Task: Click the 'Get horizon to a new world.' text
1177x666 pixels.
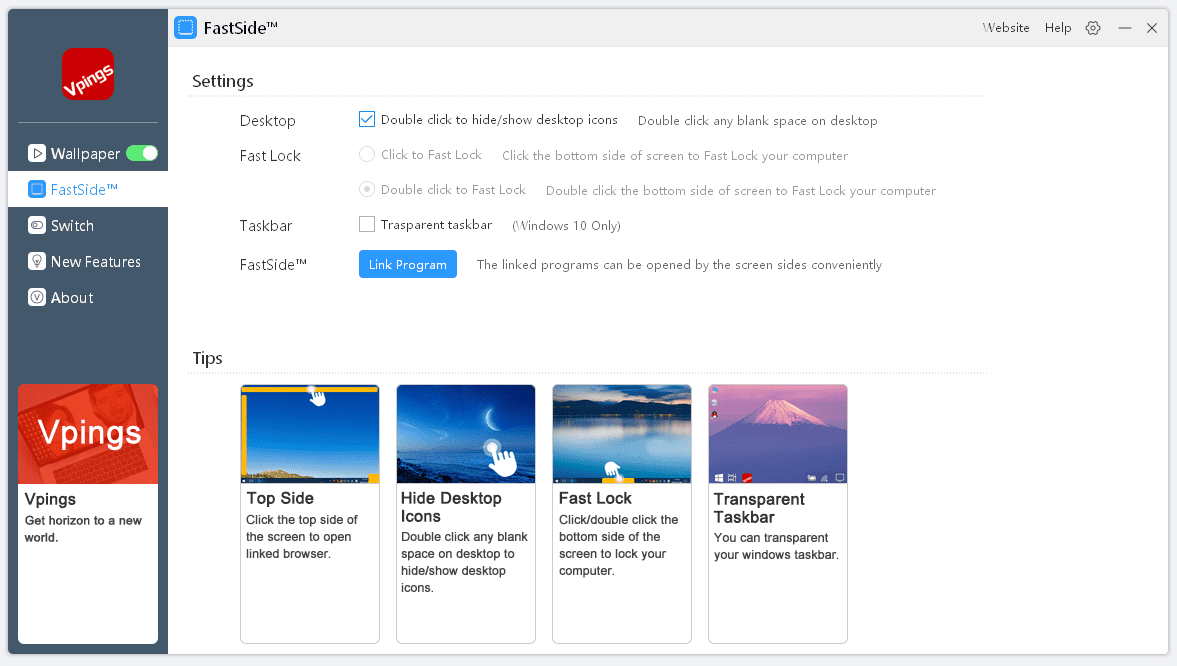Action: coord(83,529)
